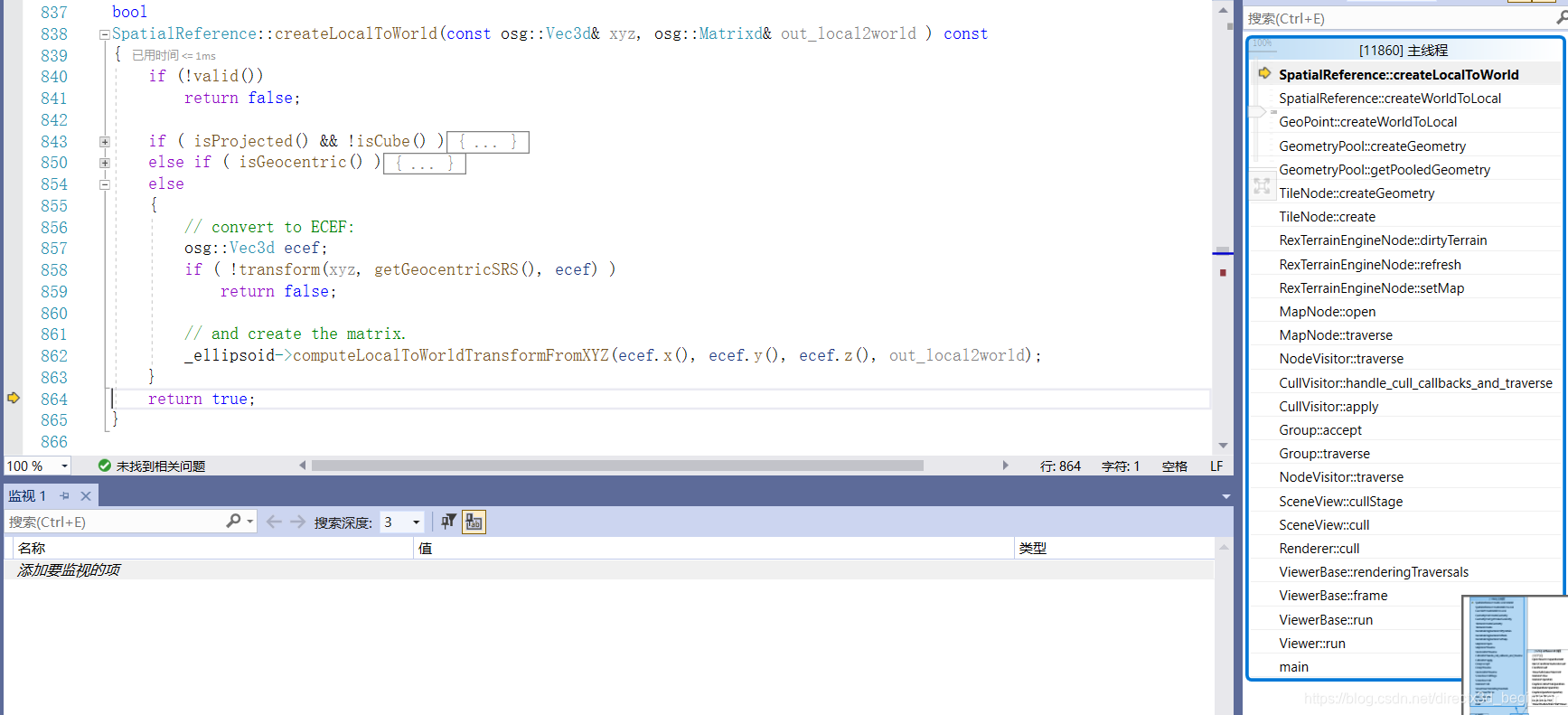Image resolution: width=1568 pixels, height=715 pixels.
Task: Select SpatialReference::createWorldToLocal stack frame
Action: tap(1389, 98)
